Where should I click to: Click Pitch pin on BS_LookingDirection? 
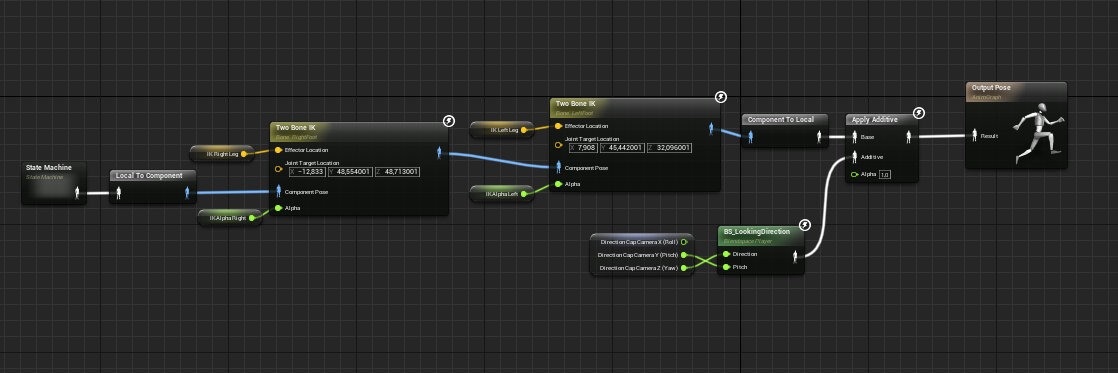(726, 267)
